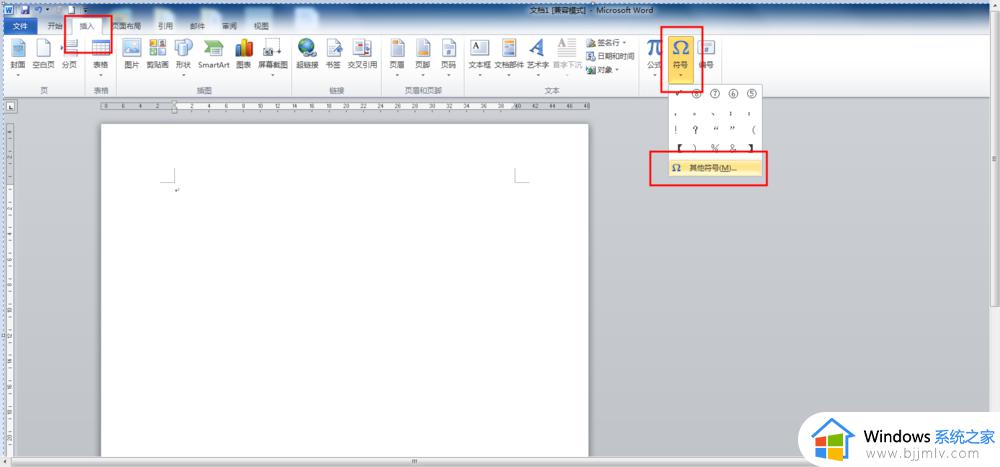Switch to the Review (审阅) tab

coord(229,26)
